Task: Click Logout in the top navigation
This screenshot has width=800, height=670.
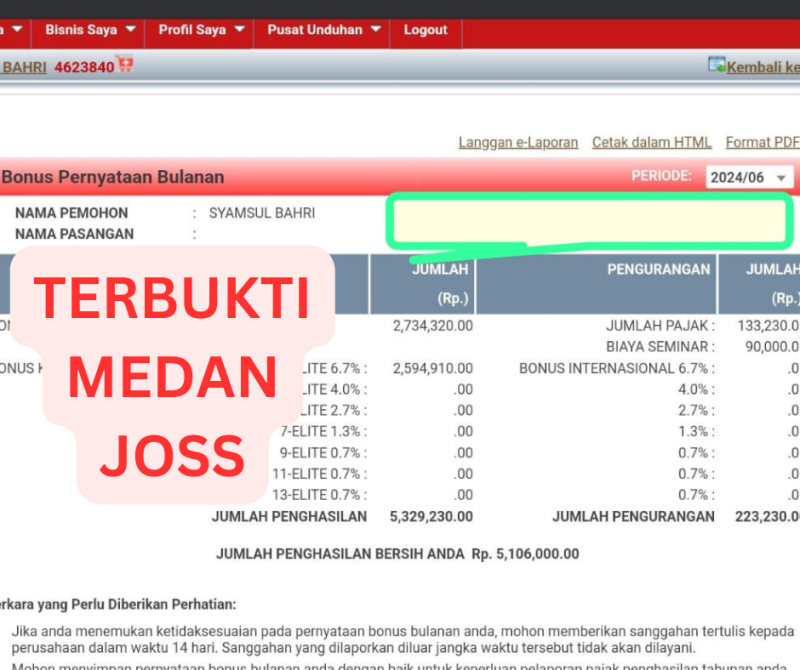Action: (x=425, y=30)
